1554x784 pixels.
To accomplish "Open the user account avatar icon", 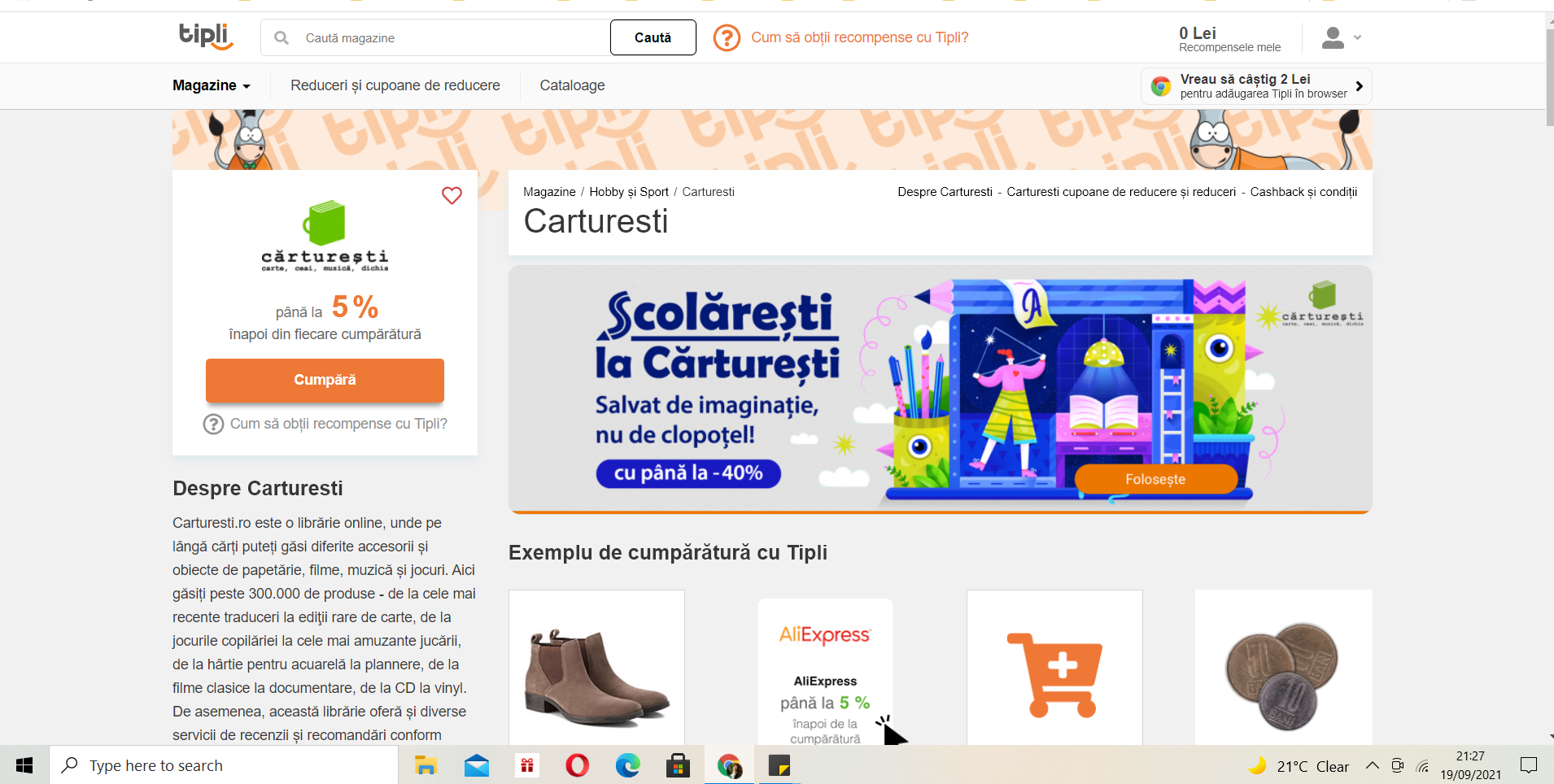I will click(x=1333, y=37).
